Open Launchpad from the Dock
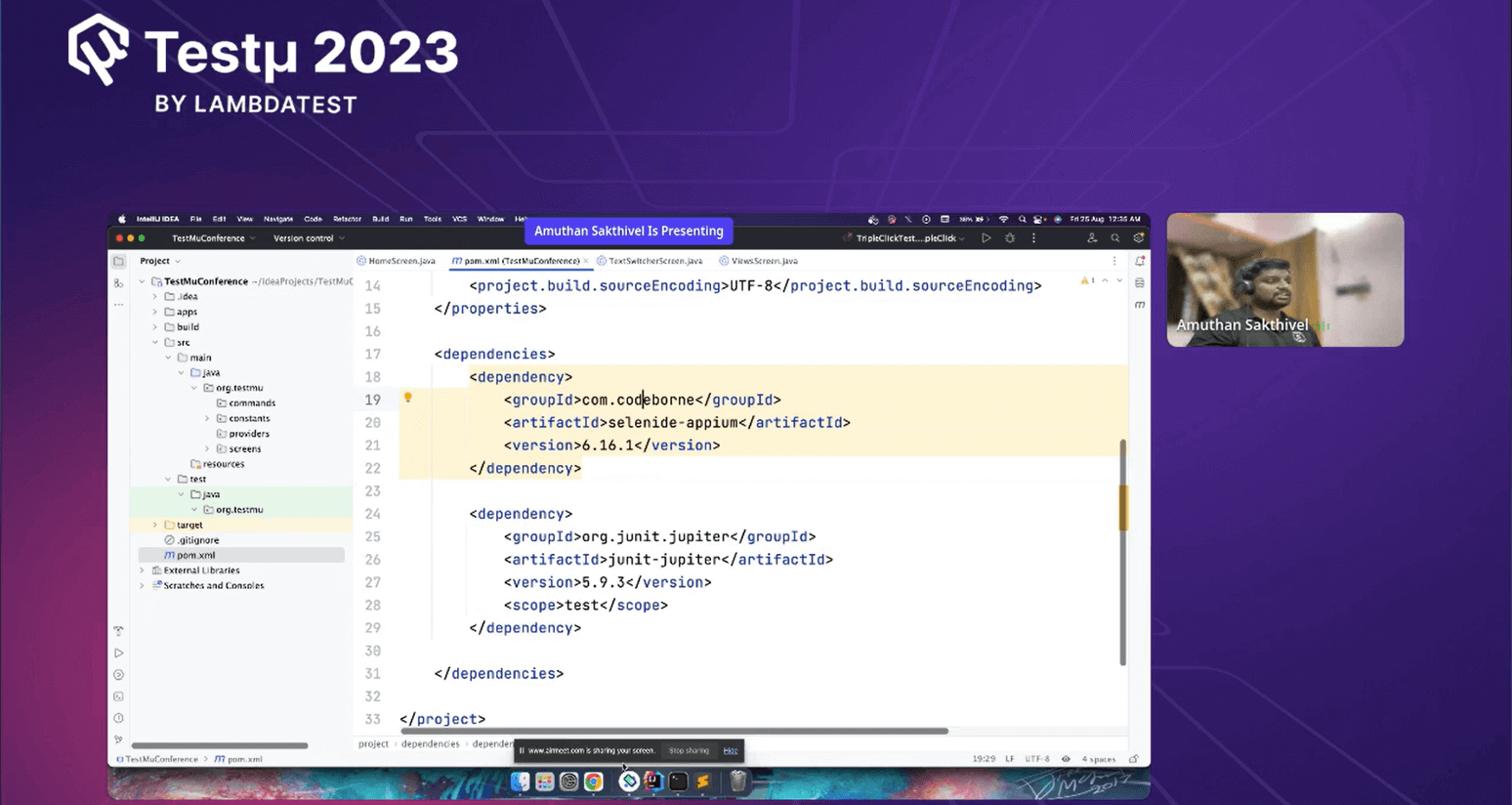Screen dimensions: 1512x805 544,782
